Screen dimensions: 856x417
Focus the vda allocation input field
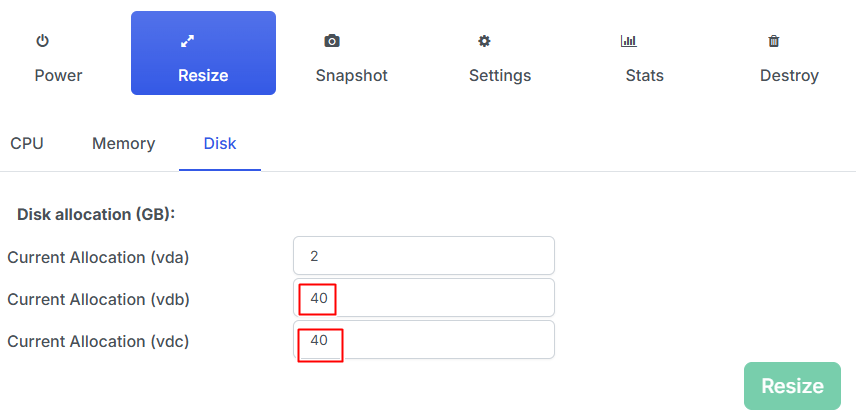coord(424,256)
